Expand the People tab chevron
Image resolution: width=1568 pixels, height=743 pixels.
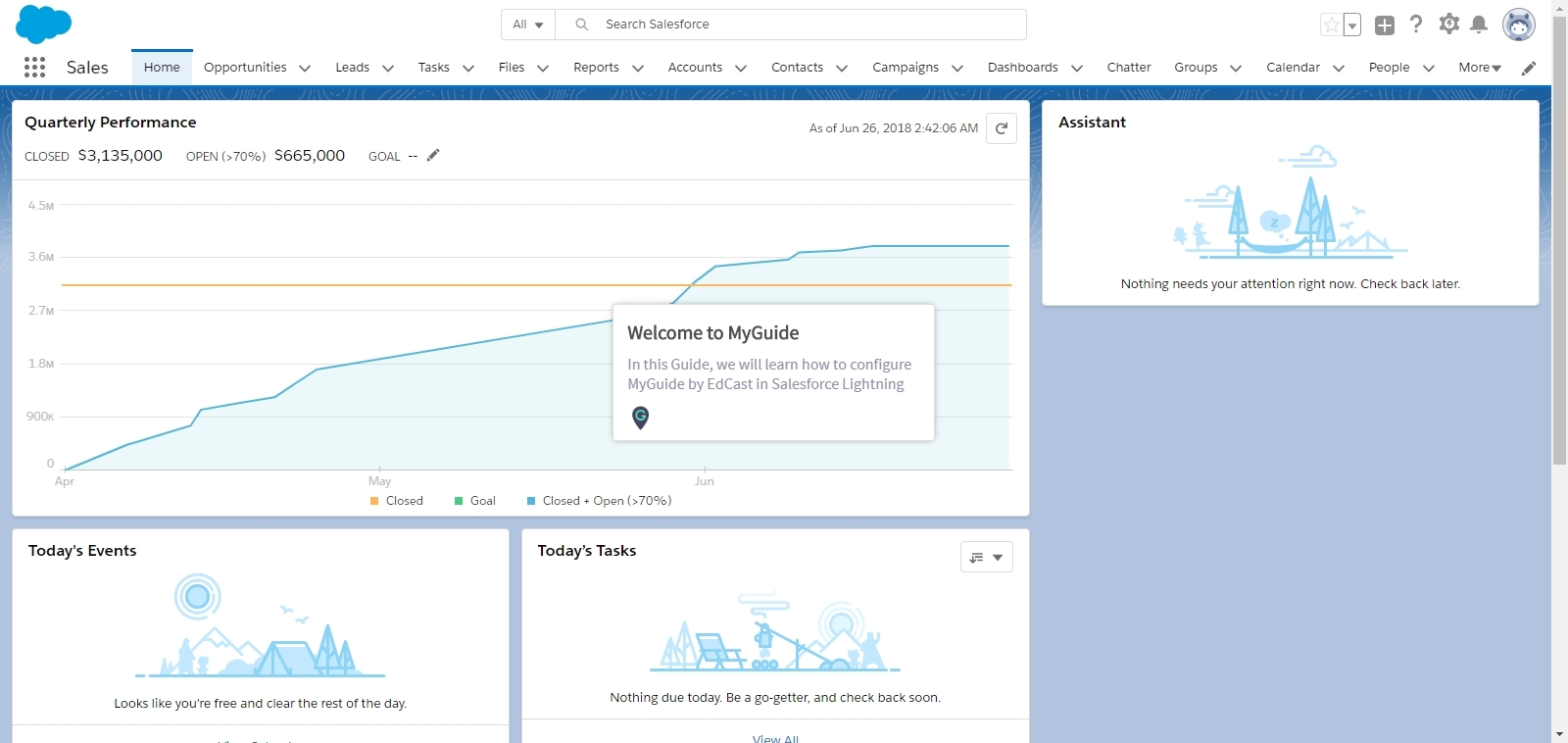[x=1429, y=69]
